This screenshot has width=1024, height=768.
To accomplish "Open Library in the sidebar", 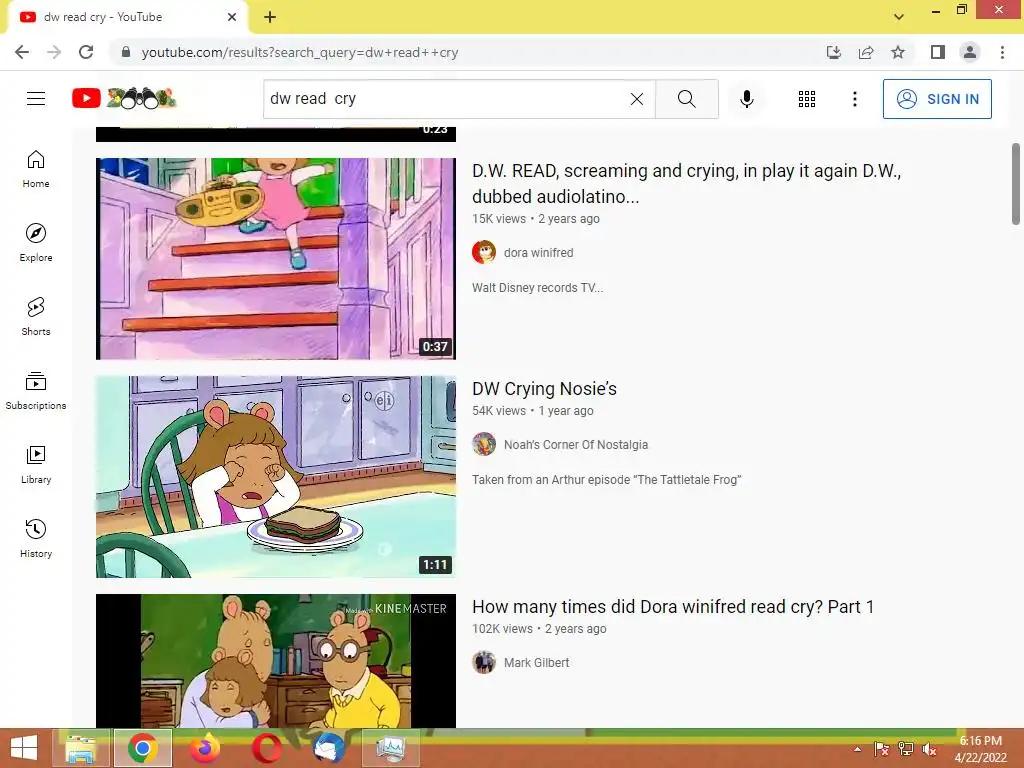I will tap(36, 464).
